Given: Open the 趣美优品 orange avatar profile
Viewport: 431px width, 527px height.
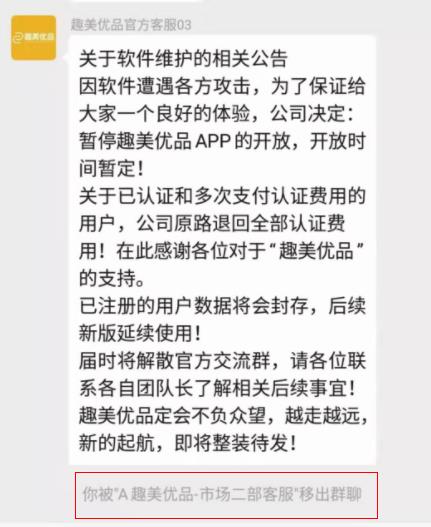Looking at the screenshot, I should pyautogui.click(x=34, y=37).
